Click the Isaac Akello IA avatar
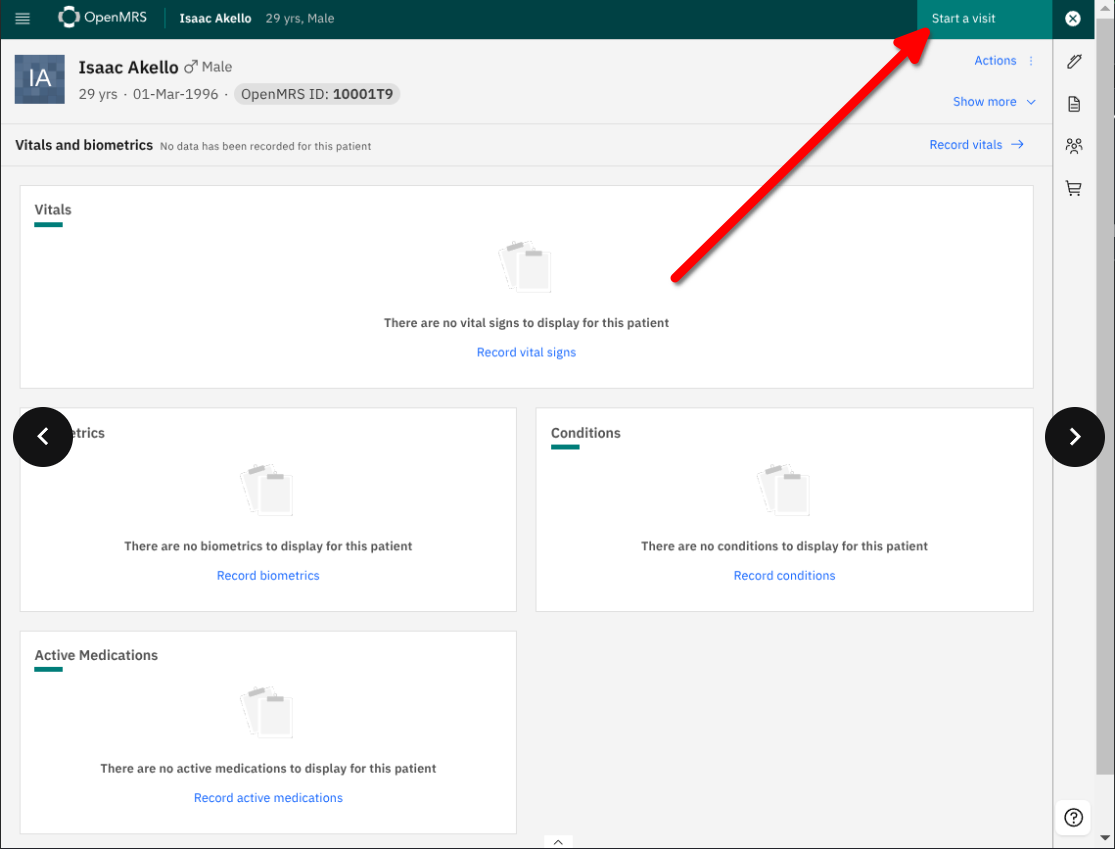Screen dimensions: 1115x849 click(x=40, y=80)
